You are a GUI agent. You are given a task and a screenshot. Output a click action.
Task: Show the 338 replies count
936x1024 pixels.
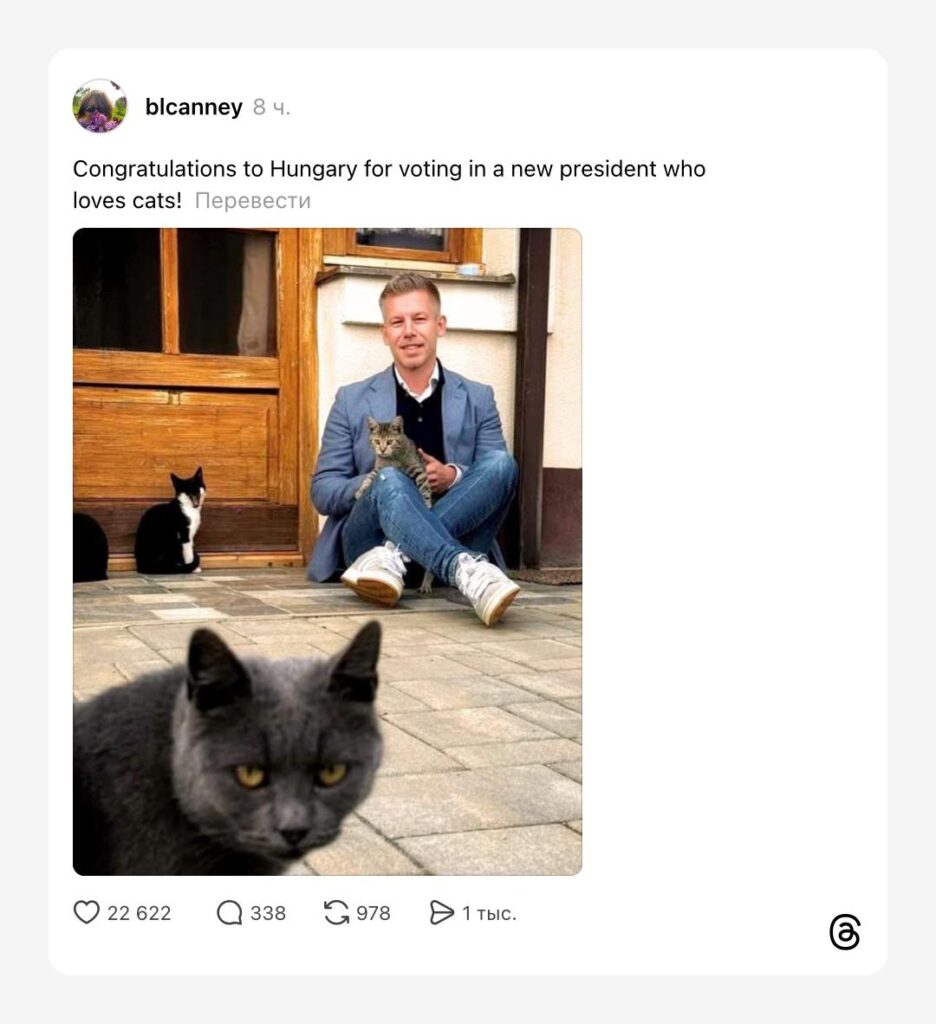pyautogui.click(x=268, y=913)
